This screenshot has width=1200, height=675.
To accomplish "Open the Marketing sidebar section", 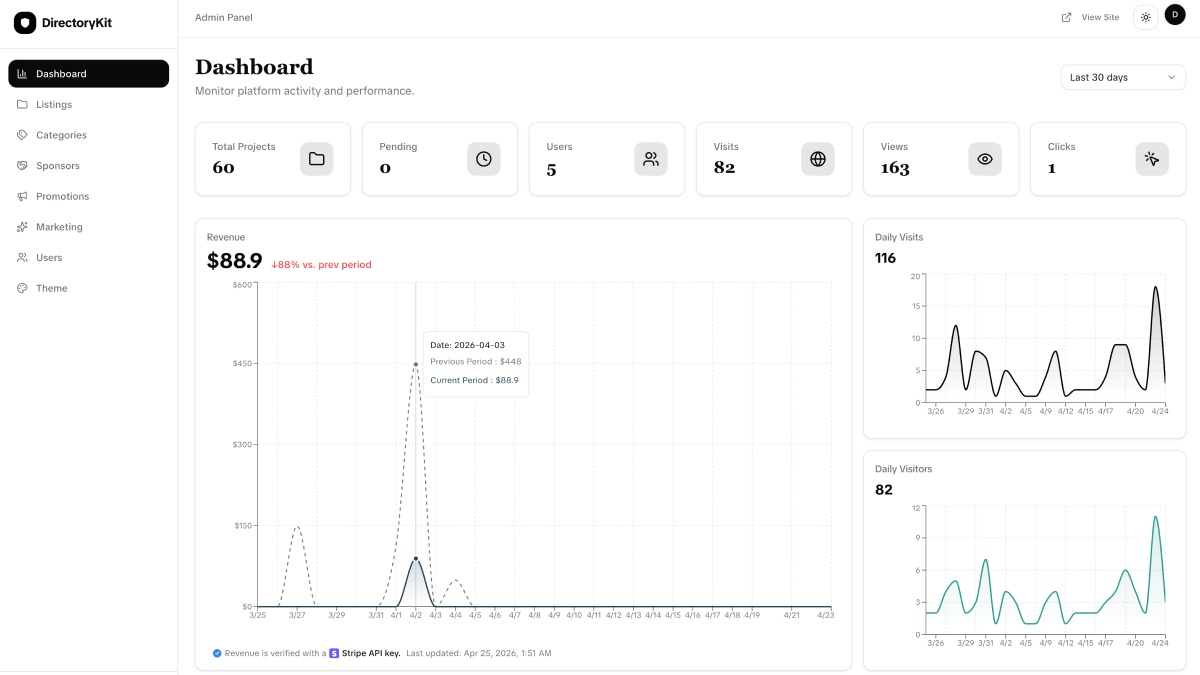I will click(x=59, y=227).
